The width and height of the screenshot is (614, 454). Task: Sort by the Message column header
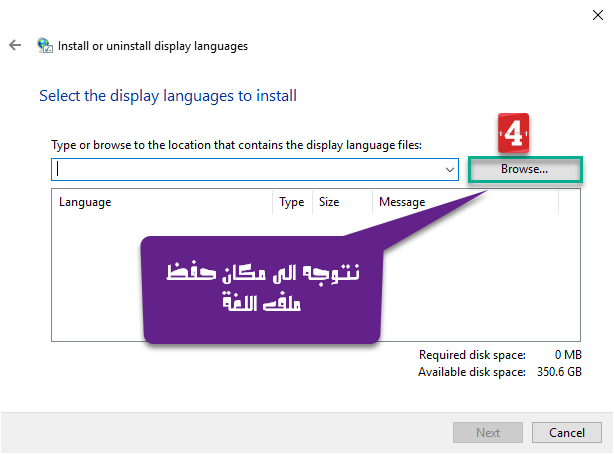click(x=465, y=202)
